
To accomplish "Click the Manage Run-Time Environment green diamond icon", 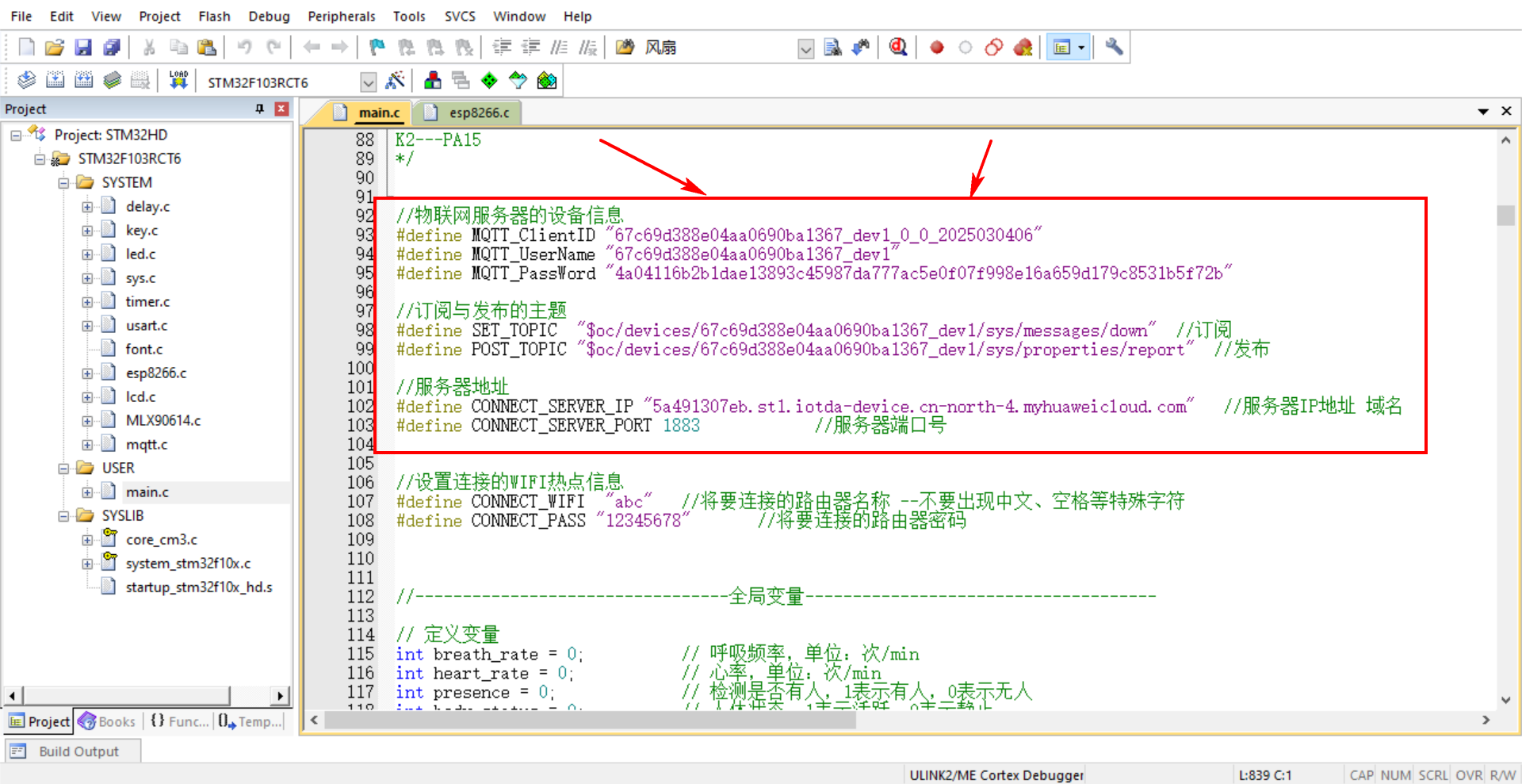I will click(489, 80).
